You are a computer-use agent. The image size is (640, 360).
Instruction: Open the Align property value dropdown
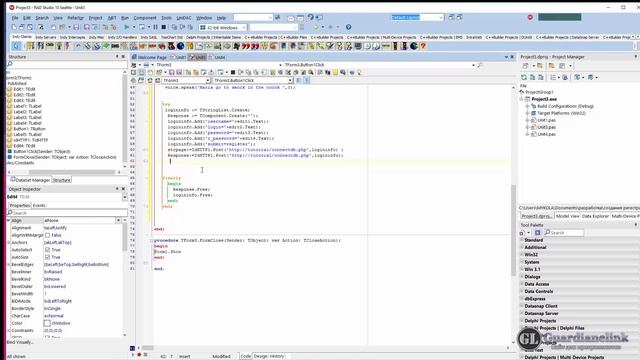coord(118,220)
